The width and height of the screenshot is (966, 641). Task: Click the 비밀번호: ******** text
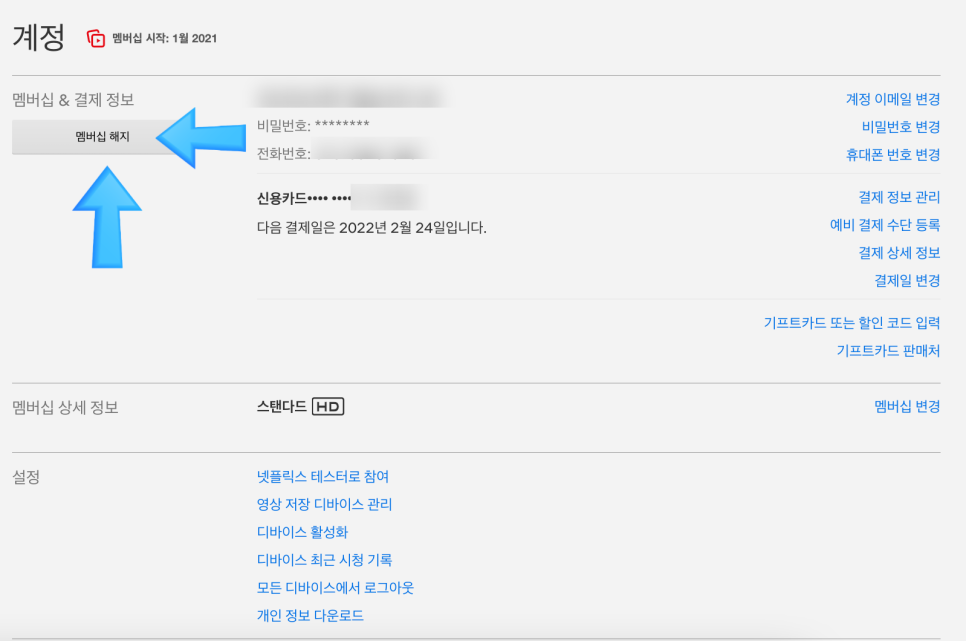tap(313, 126)
